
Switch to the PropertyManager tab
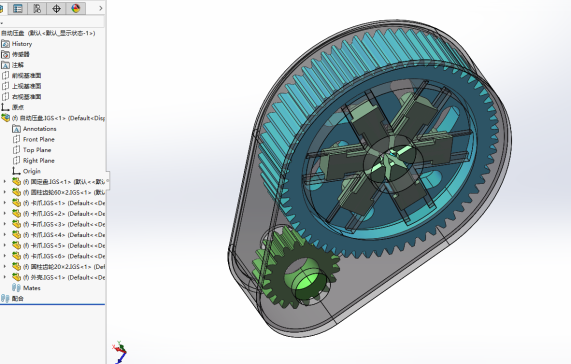17,8
